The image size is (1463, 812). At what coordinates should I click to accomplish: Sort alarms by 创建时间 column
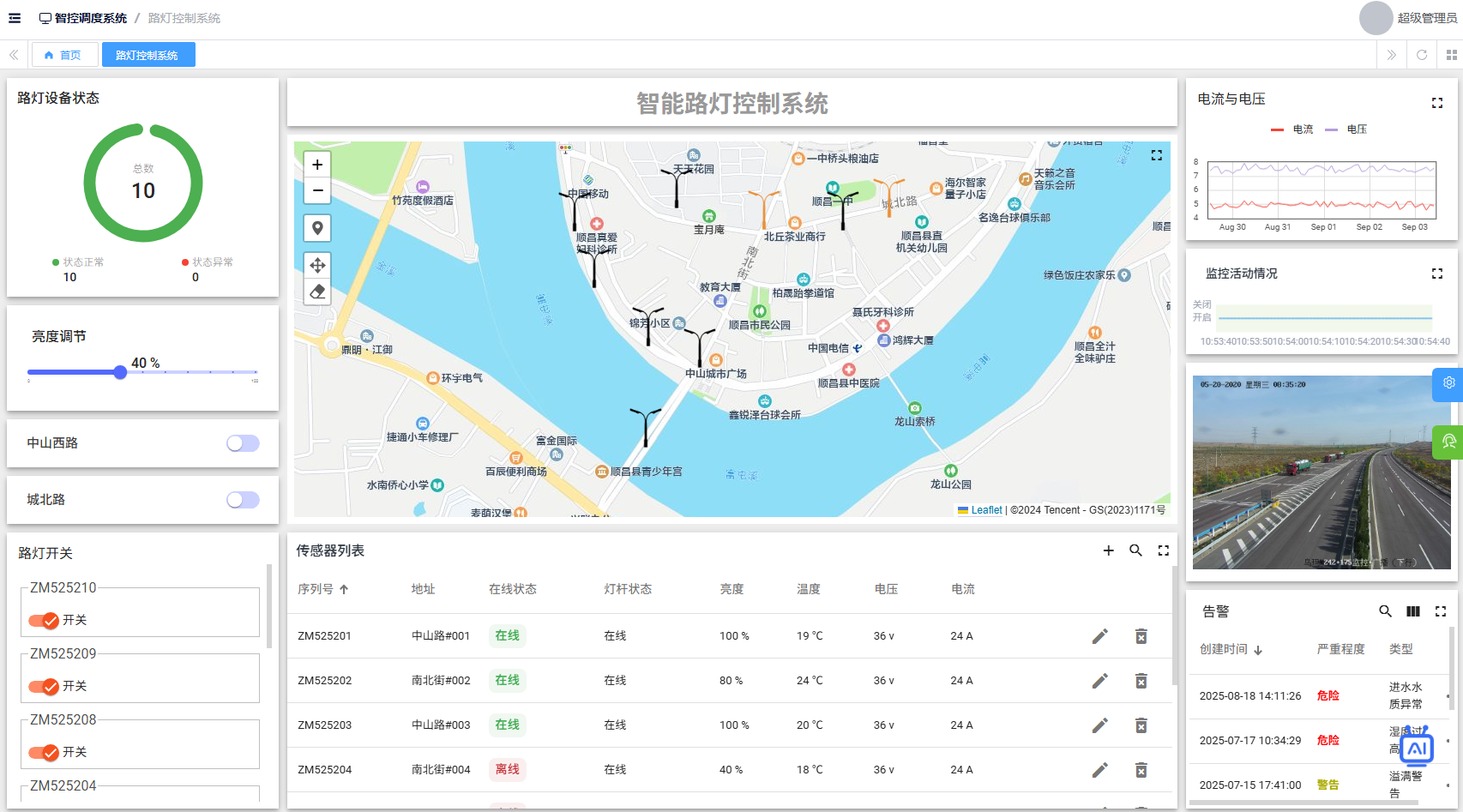pos(1231,649)
